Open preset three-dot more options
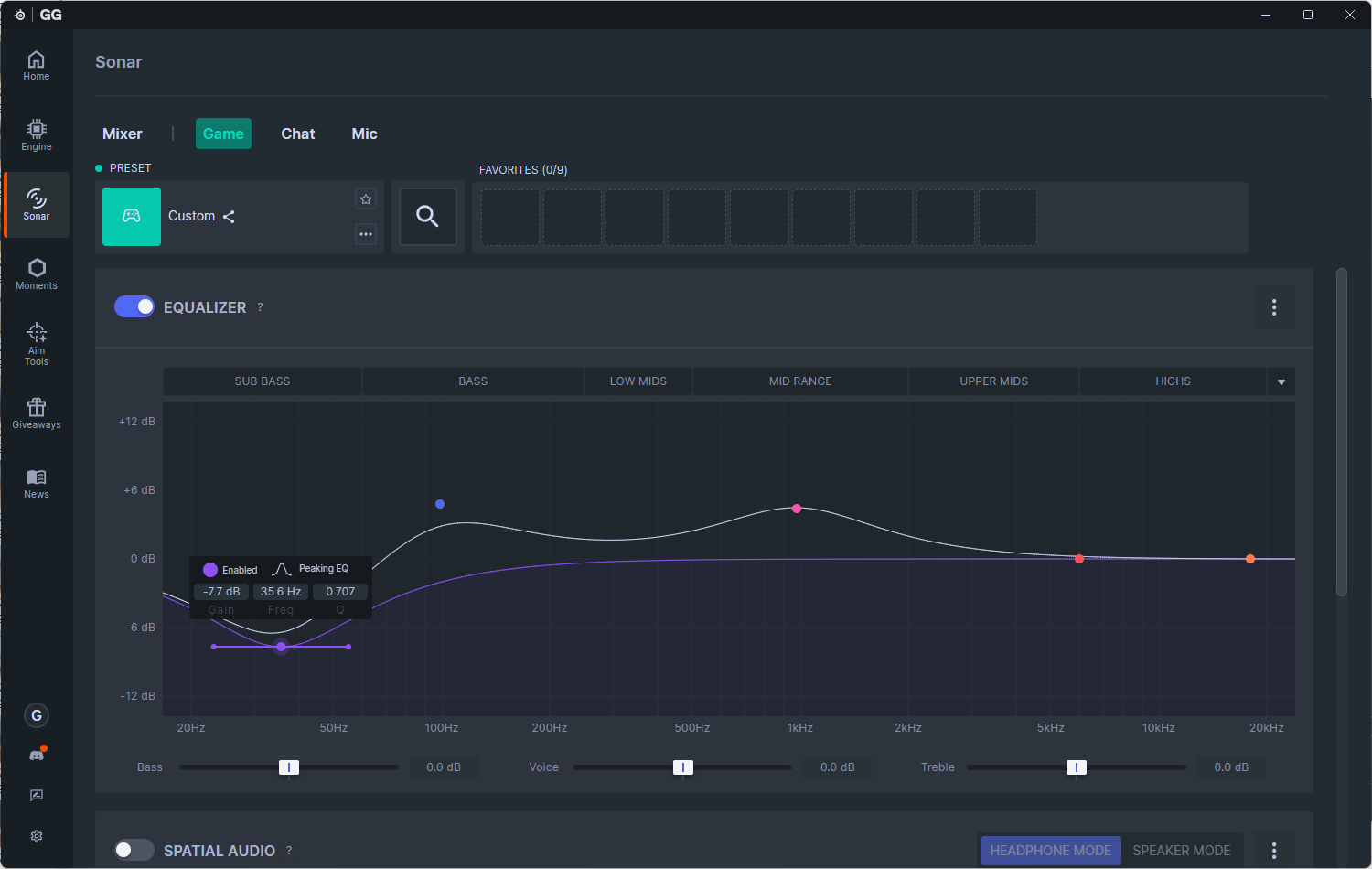Image resolution: width=1372 pixels, height=869 pixels. click(x=366, y=234)
